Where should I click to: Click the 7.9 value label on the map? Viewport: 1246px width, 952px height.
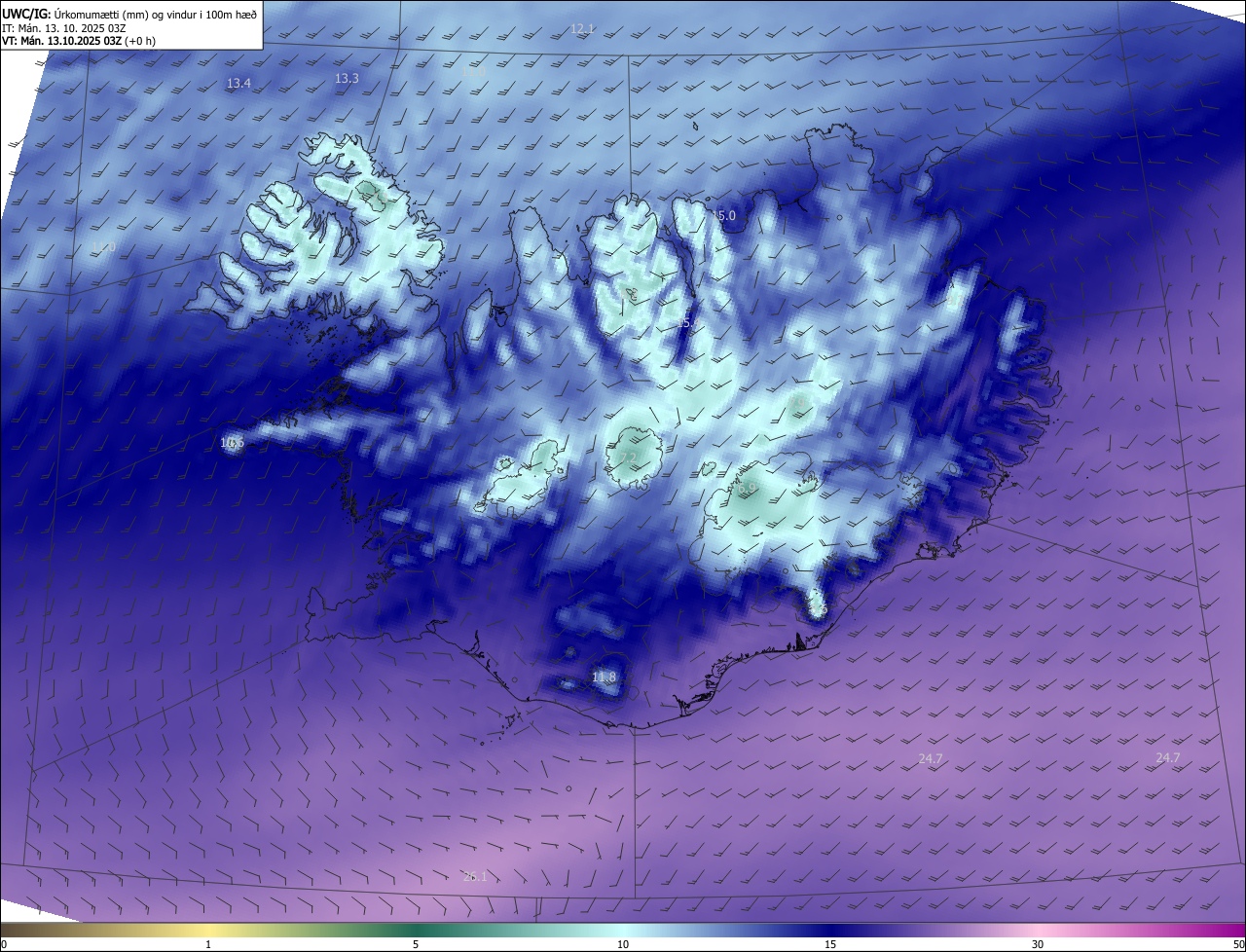[798, 401]
